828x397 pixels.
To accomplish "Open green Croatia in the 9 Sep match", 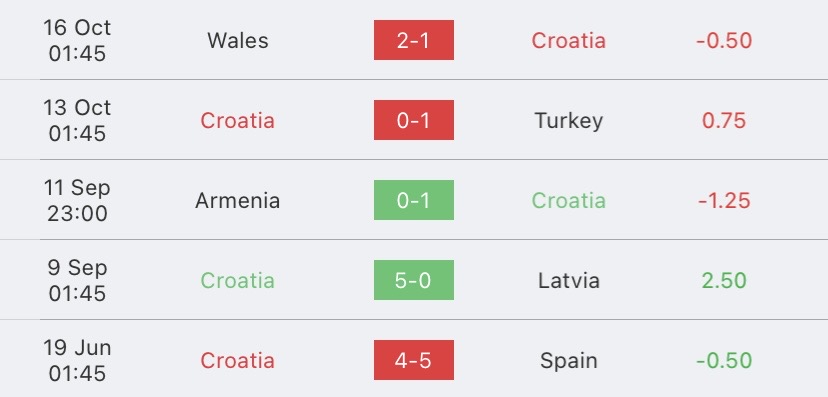I will (238, 280).
